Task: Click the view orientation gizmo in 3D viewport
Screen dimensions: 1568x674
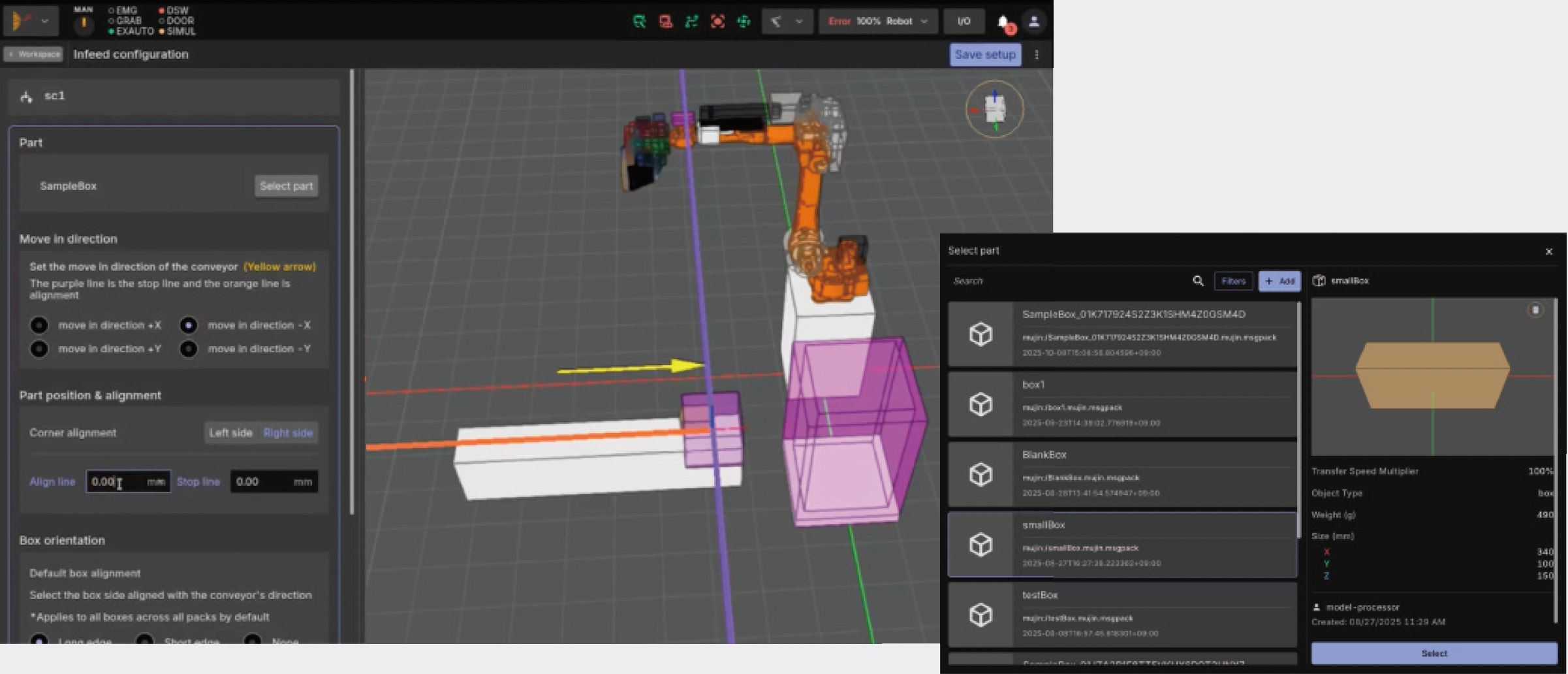Action: point(994,109)
